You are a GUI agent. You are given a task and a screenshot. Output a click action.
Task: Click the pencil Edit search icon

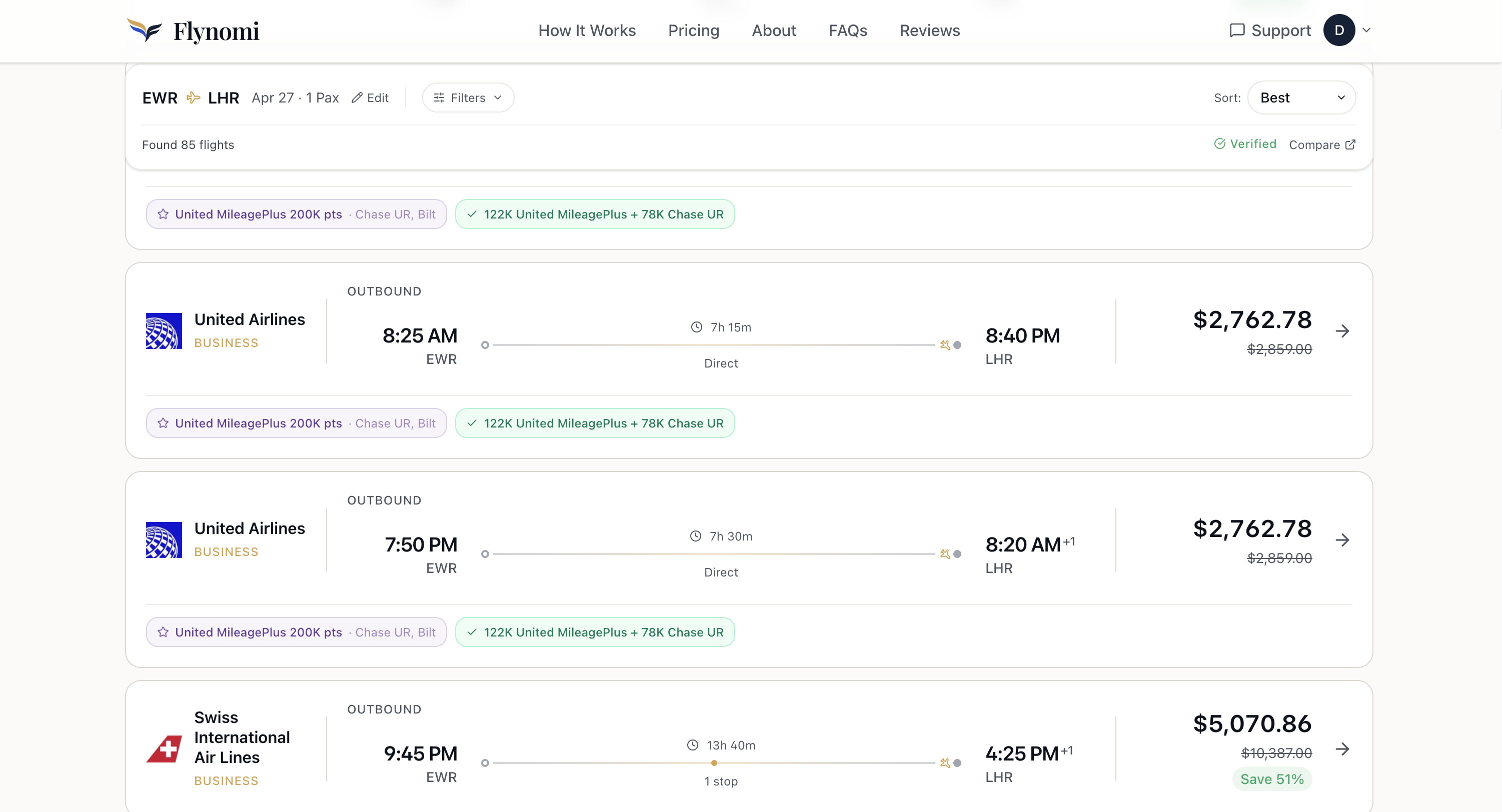357,98
